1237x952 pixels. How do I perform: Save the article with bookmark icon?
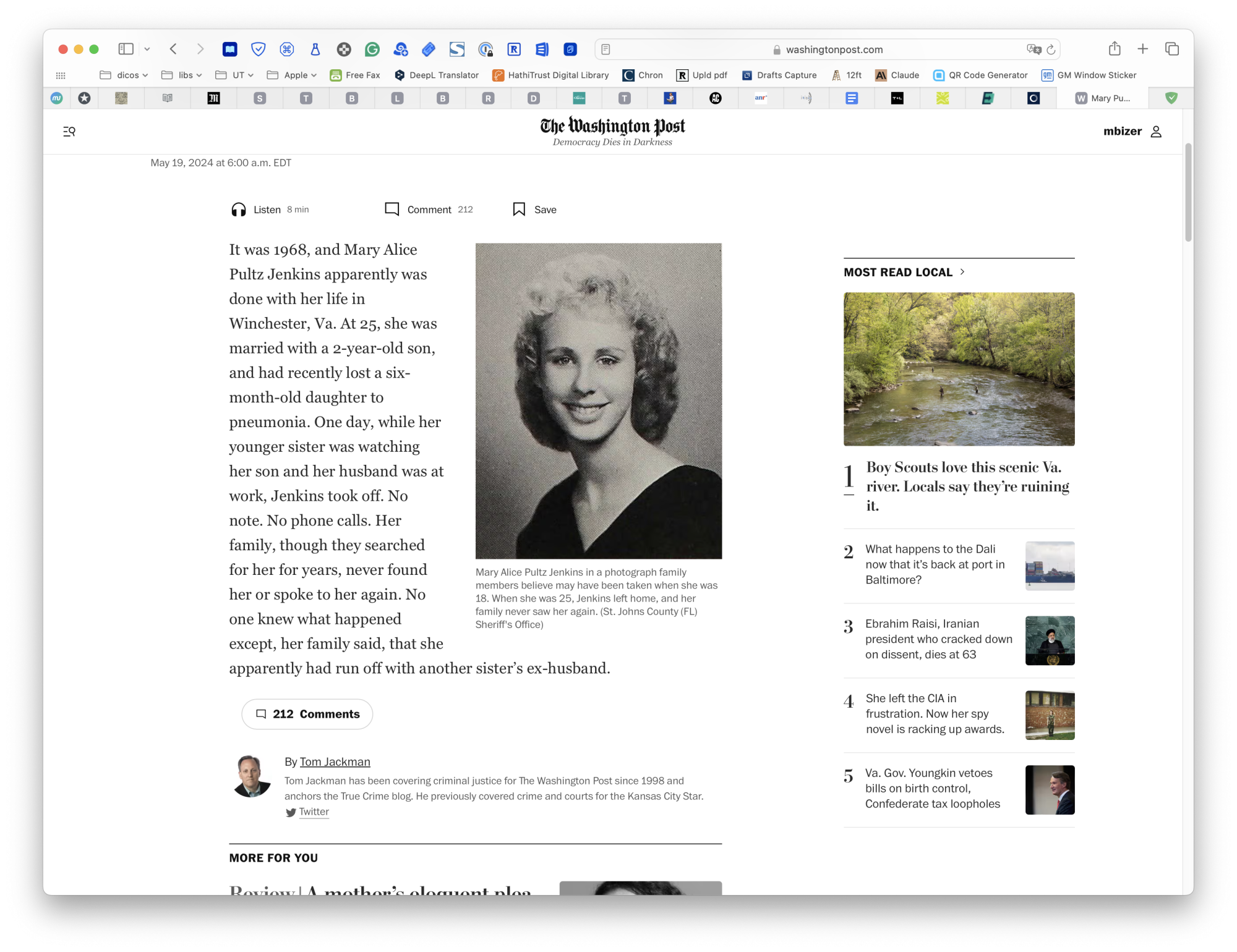[x=534, y=210]
